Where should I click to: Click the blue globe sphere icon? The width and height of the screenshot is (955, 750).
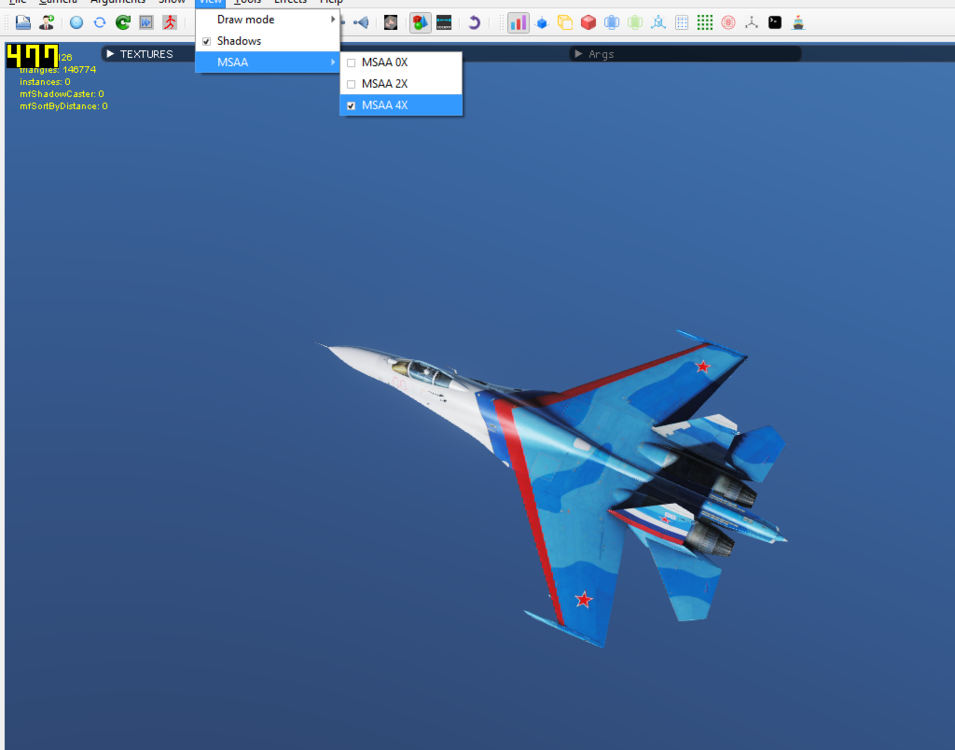tap(76, 23)
